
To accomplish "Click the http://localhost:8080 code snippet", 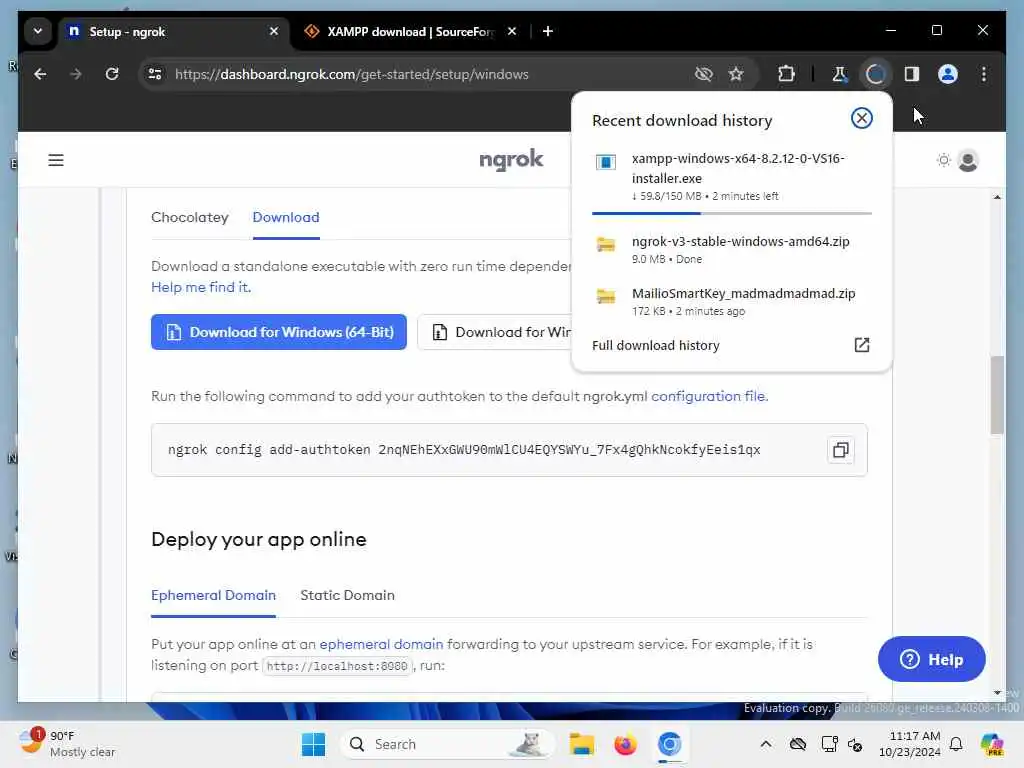I will 337,666.
